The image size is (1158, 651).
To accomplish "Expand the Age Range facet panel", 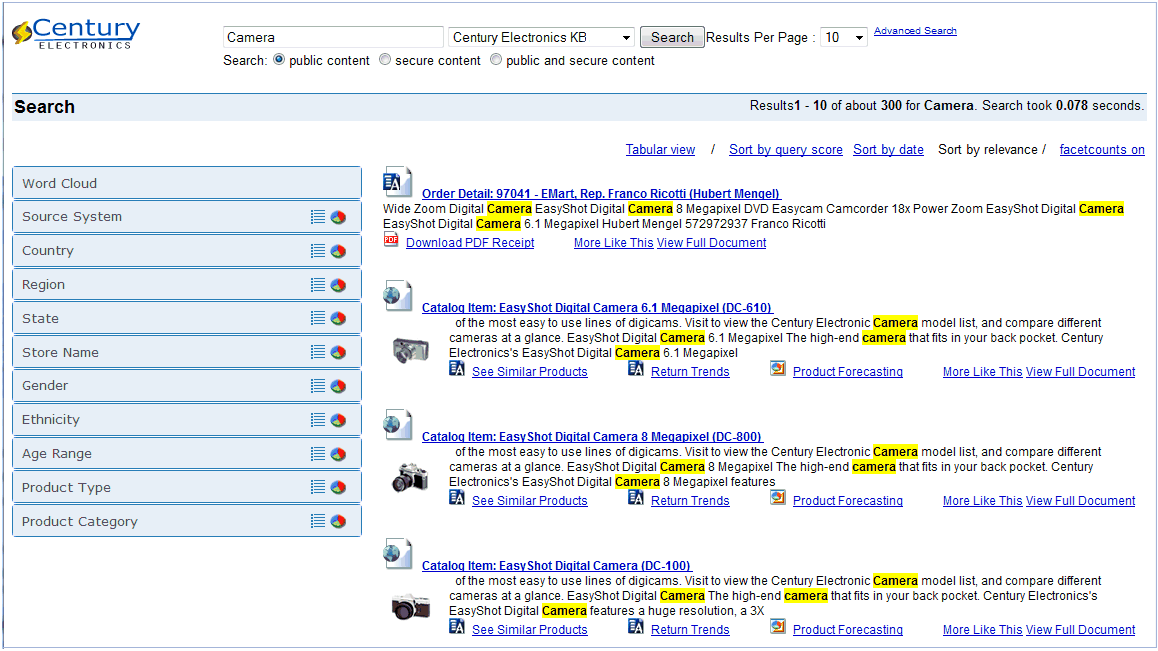I will click(x=187, y=454).
